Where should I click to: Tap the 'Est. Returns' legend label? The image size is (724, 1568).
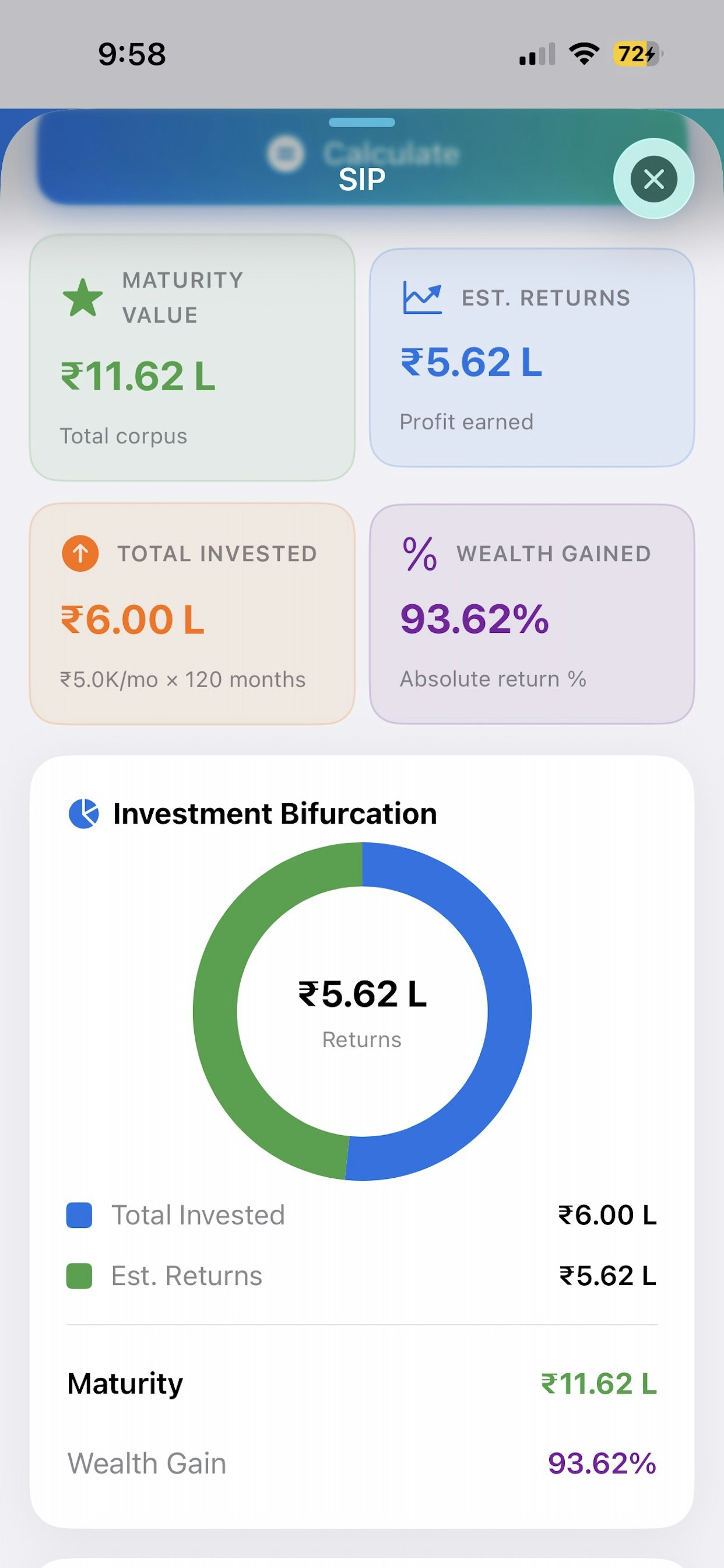pyautogui.click(x=187, y=1276)
